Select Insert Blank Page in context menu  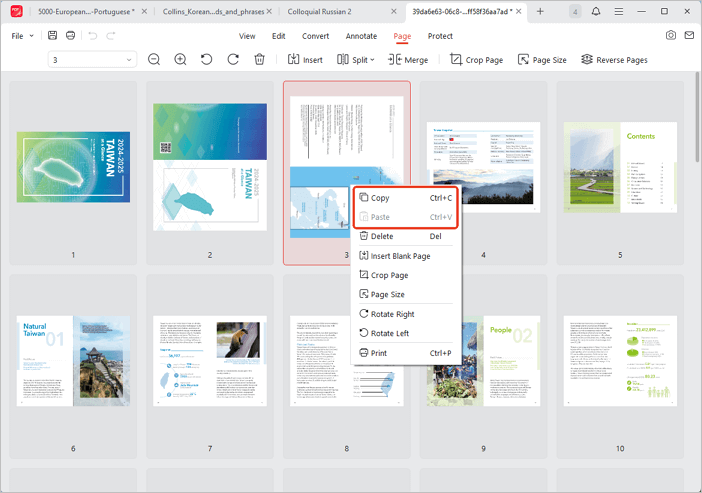400,256
